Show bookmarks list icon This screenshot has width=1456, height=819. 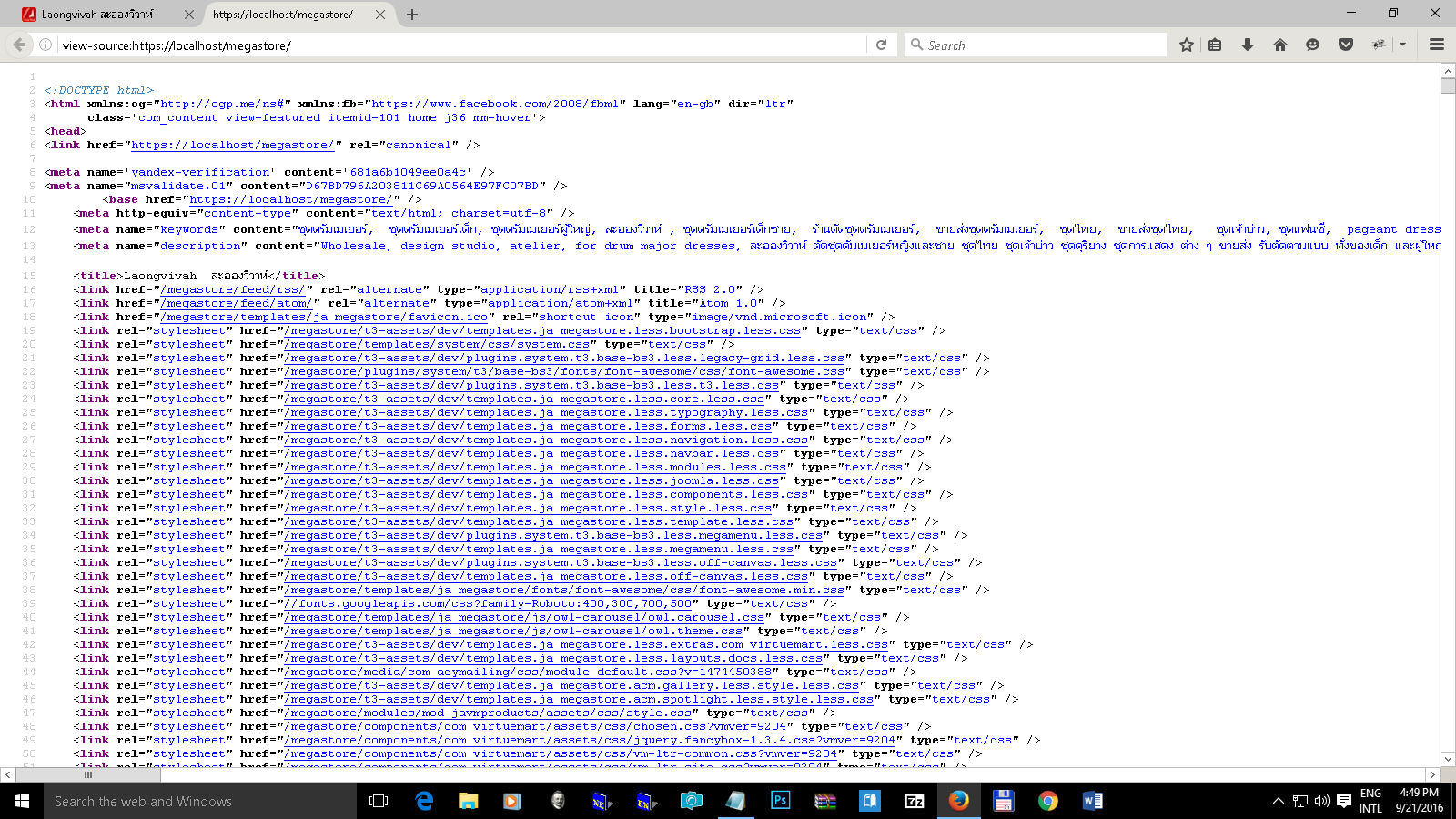pos(1215,45)
